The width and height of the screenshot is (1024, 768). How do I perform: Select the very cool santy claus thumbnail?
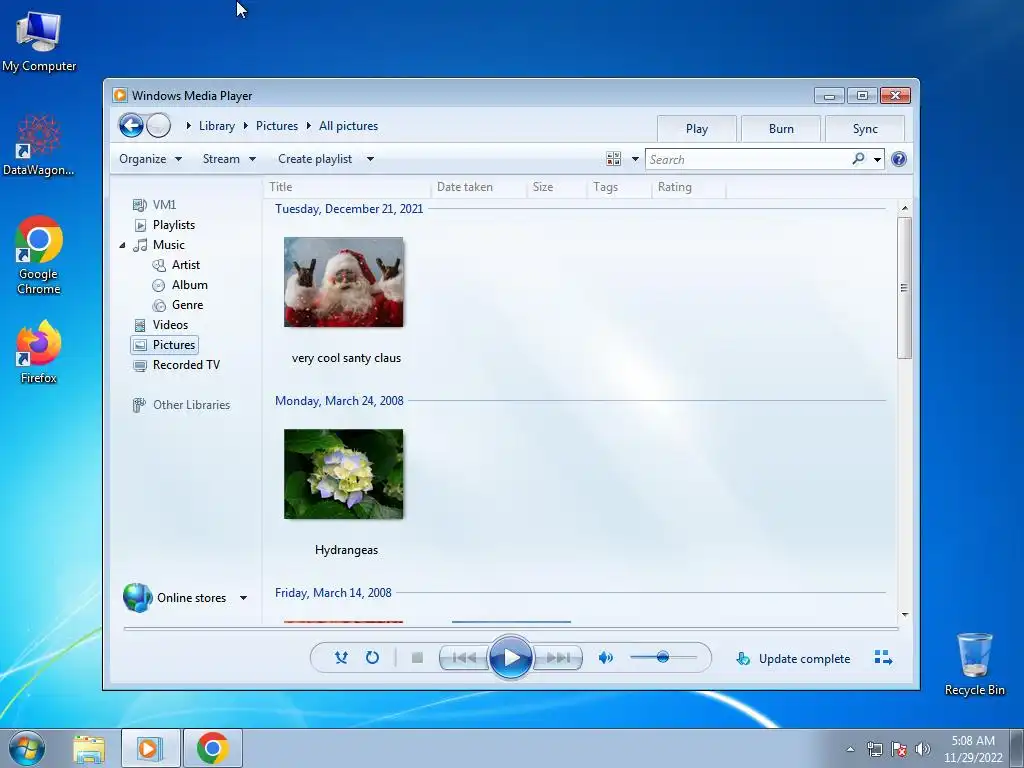(x=344, y=282)
